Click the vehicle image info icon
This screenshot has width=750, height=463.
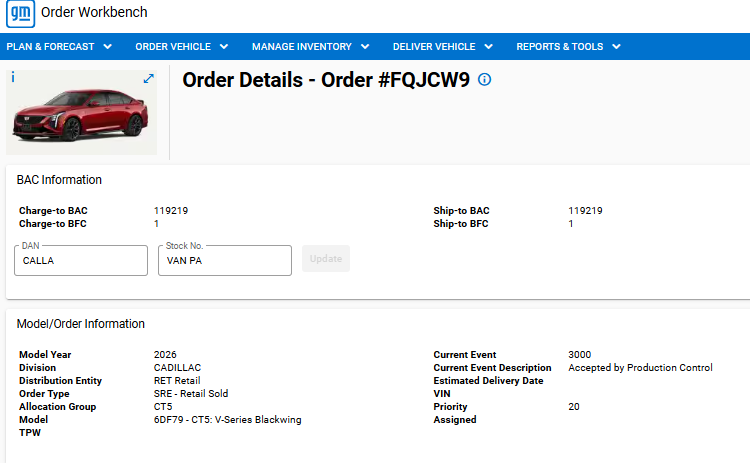12,77
